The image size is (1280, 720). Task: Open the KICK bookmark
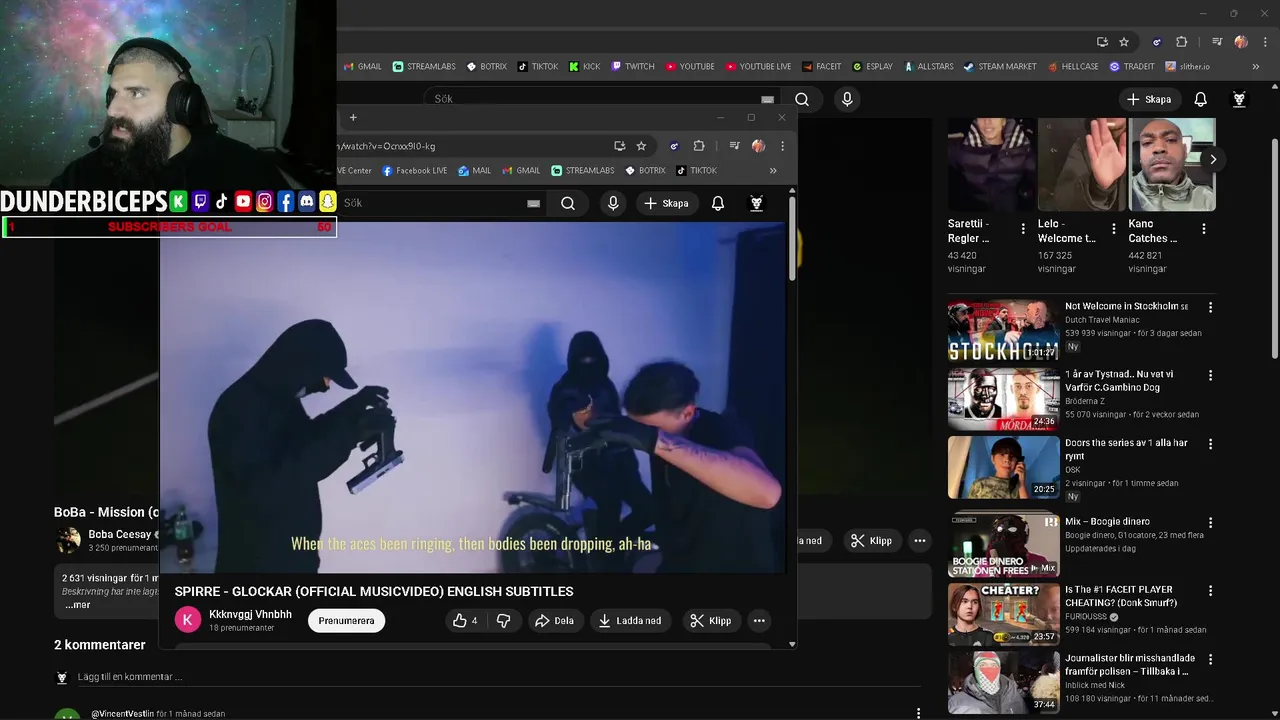(585, 67)
